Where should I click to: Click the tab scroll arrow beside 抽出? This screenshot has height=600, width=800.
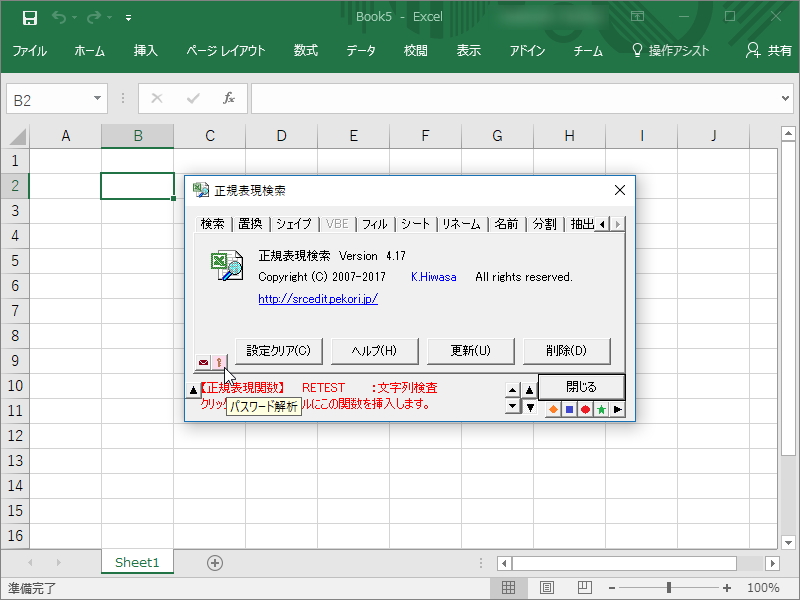pos(604,224)
